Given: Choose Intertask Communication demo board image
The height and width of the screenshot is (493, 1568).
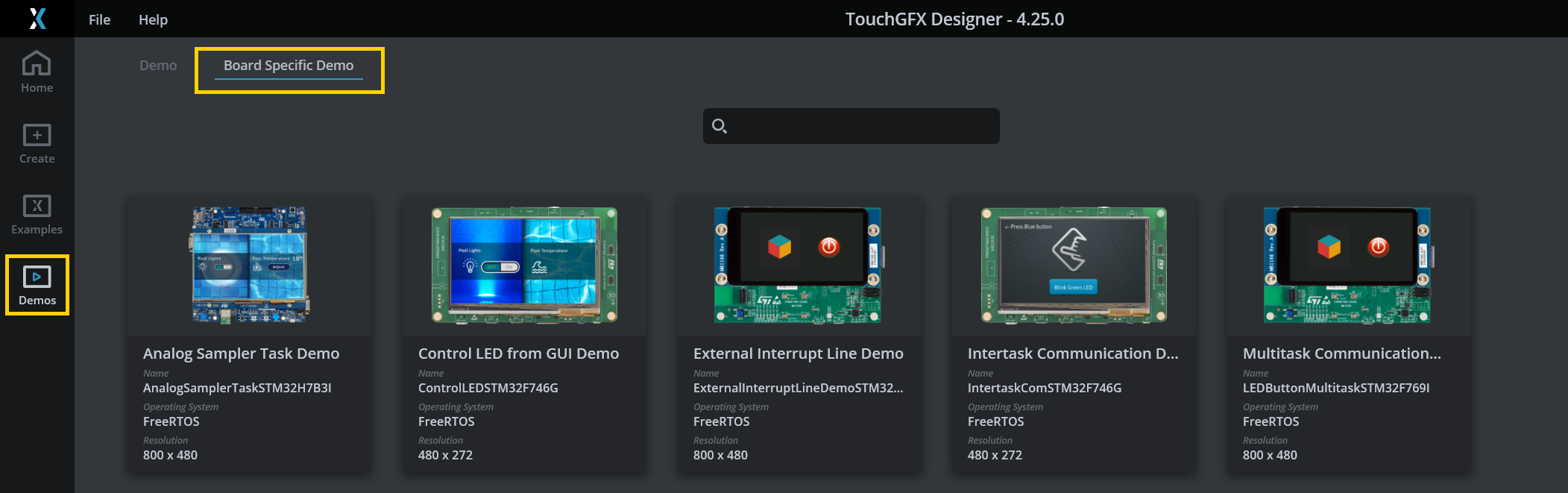Looking at the screenshot, I should tap(1074, 265).
